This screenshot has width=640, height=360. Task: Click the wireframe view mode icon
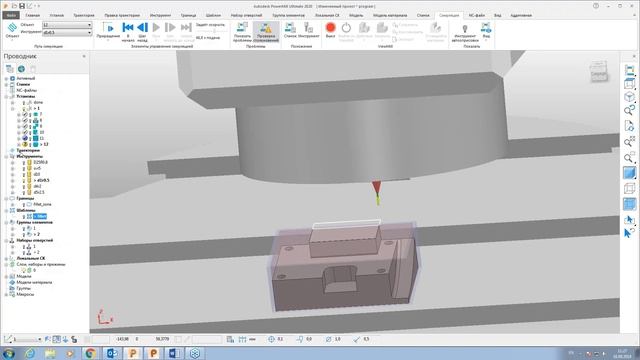coord(629,188)
